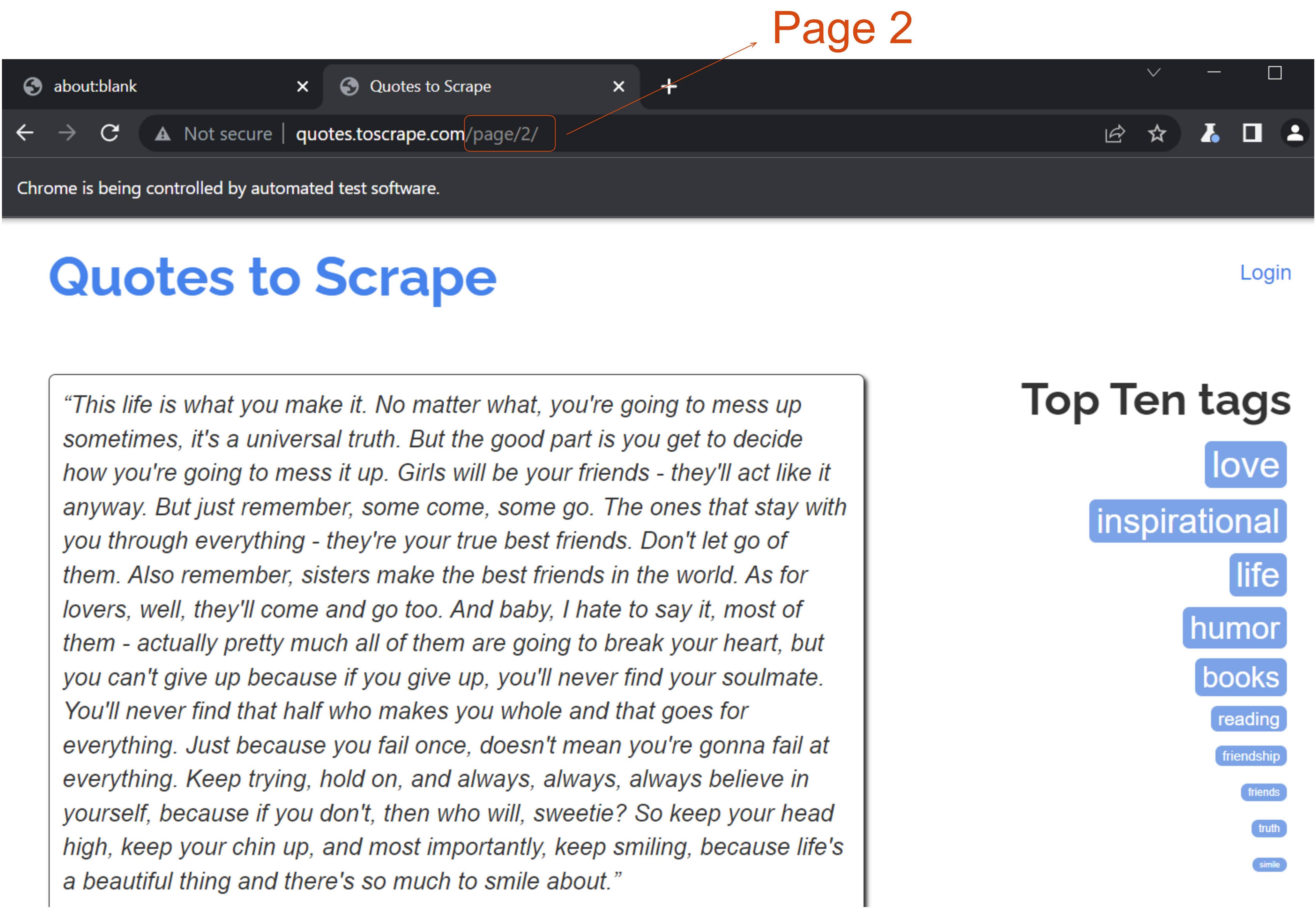Open the humor tag

tap(1235, 628)
